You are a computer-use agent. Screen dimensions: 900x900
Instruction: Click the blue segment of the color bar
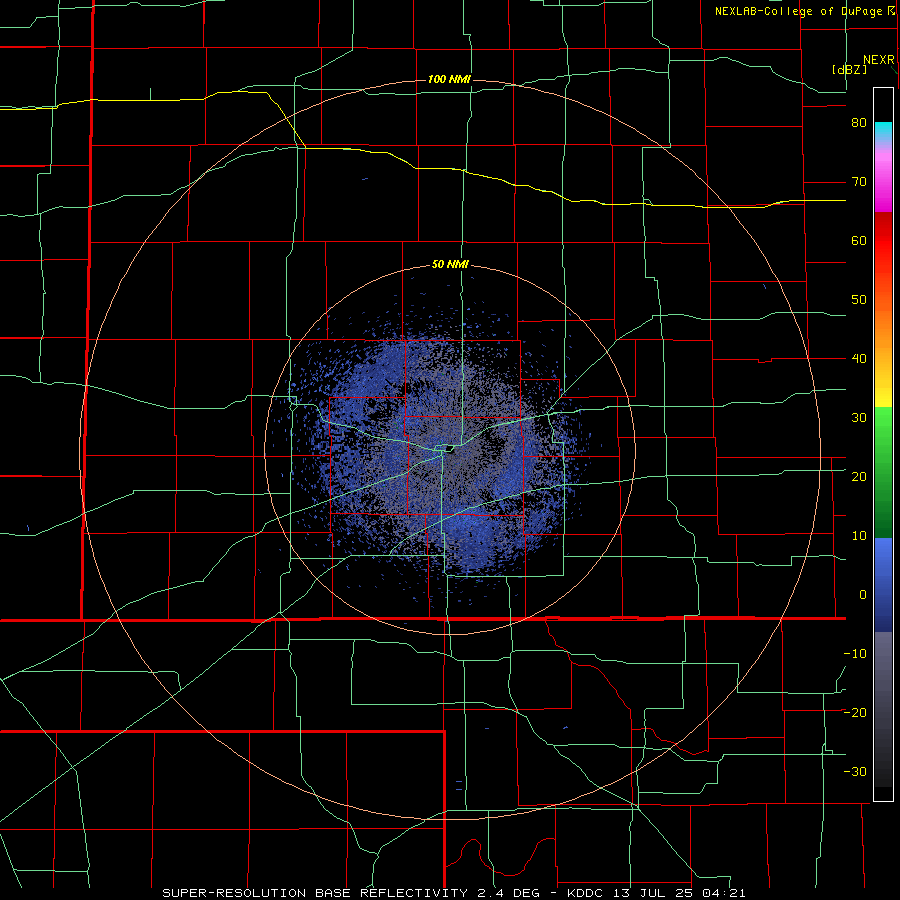coord(883,585)
